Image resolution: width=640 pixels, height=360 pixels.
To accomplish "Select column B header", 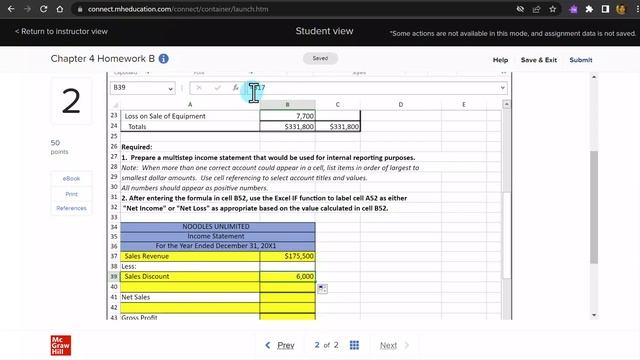I will (x=287, y=105).
